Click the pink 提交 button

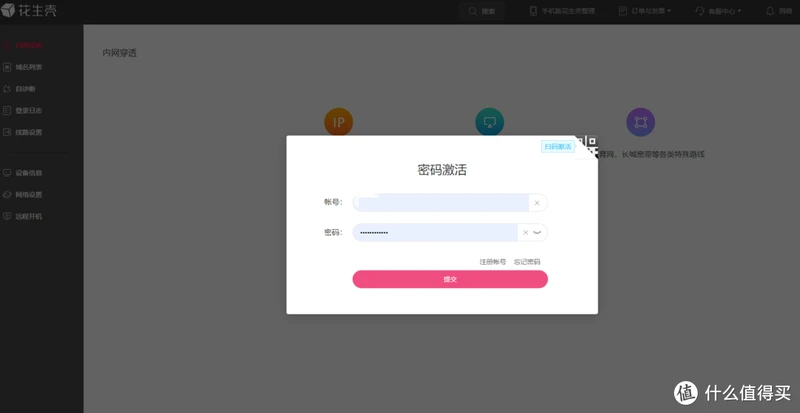[450, 279]
